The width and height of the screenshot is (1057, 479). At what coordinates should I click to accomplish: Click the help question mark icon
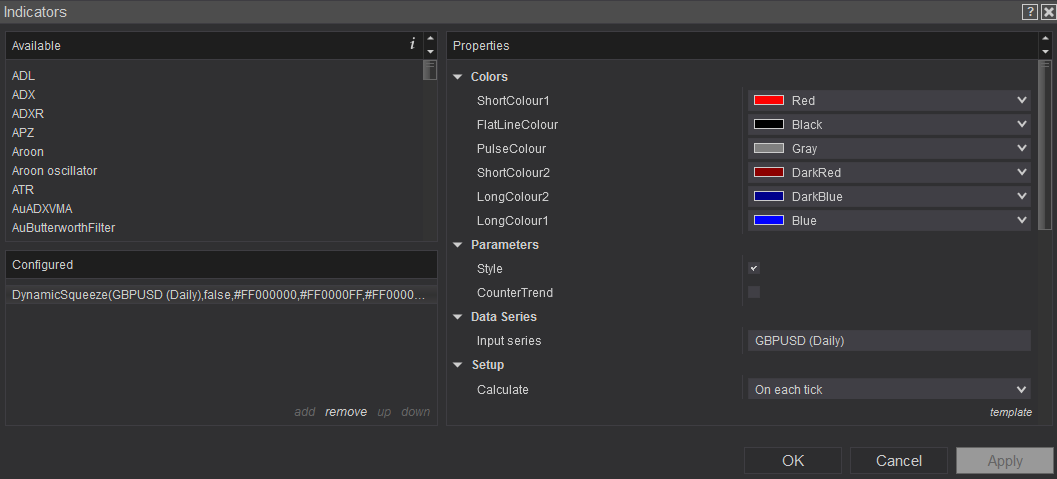point(1029,12)
